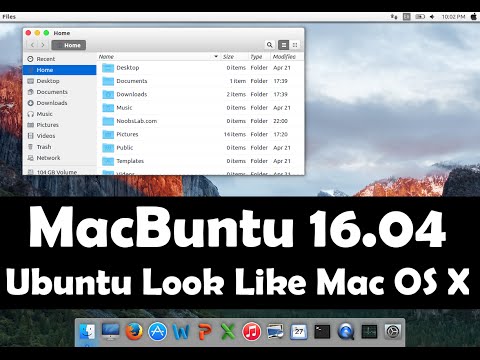Go forward with the right arrow button

pos(43,45)
